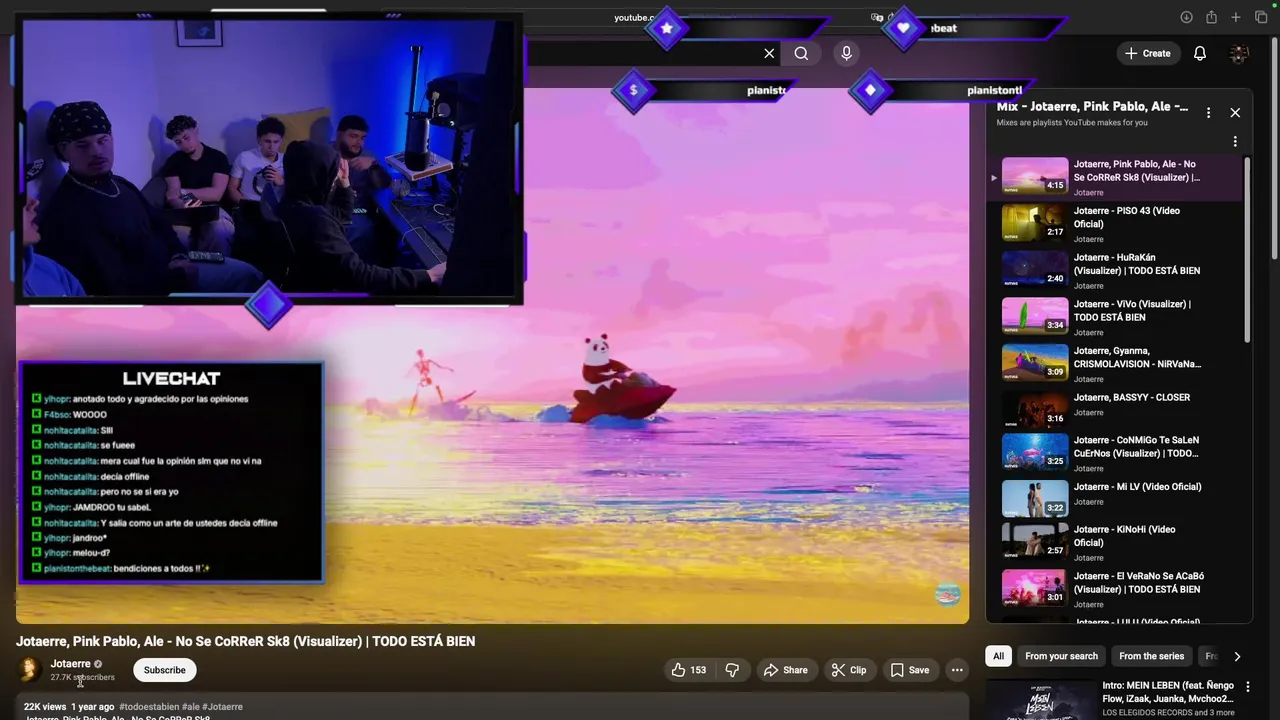The height and width of the screenshot is (720, 1280).
Task: Open more actions ellipsis beside Save
Action: tap(957, 670)
